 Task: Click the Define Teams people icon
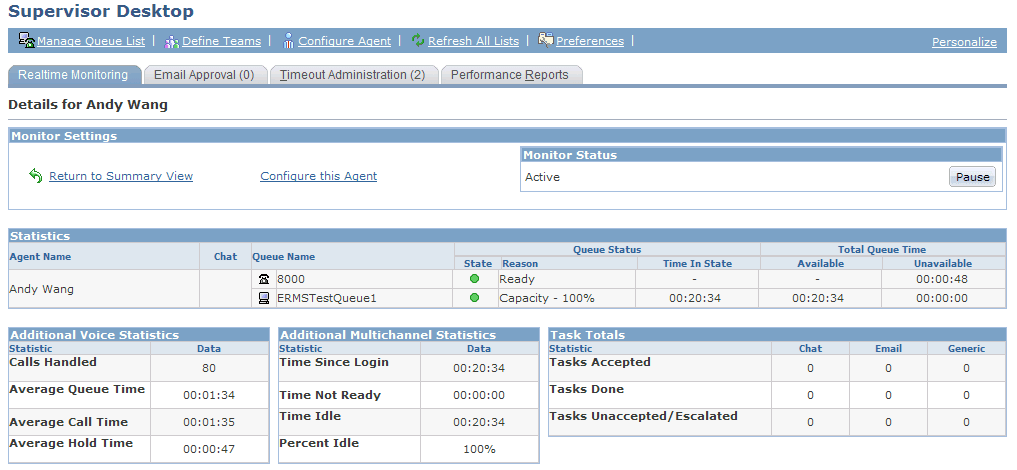[x=172, y=41]
